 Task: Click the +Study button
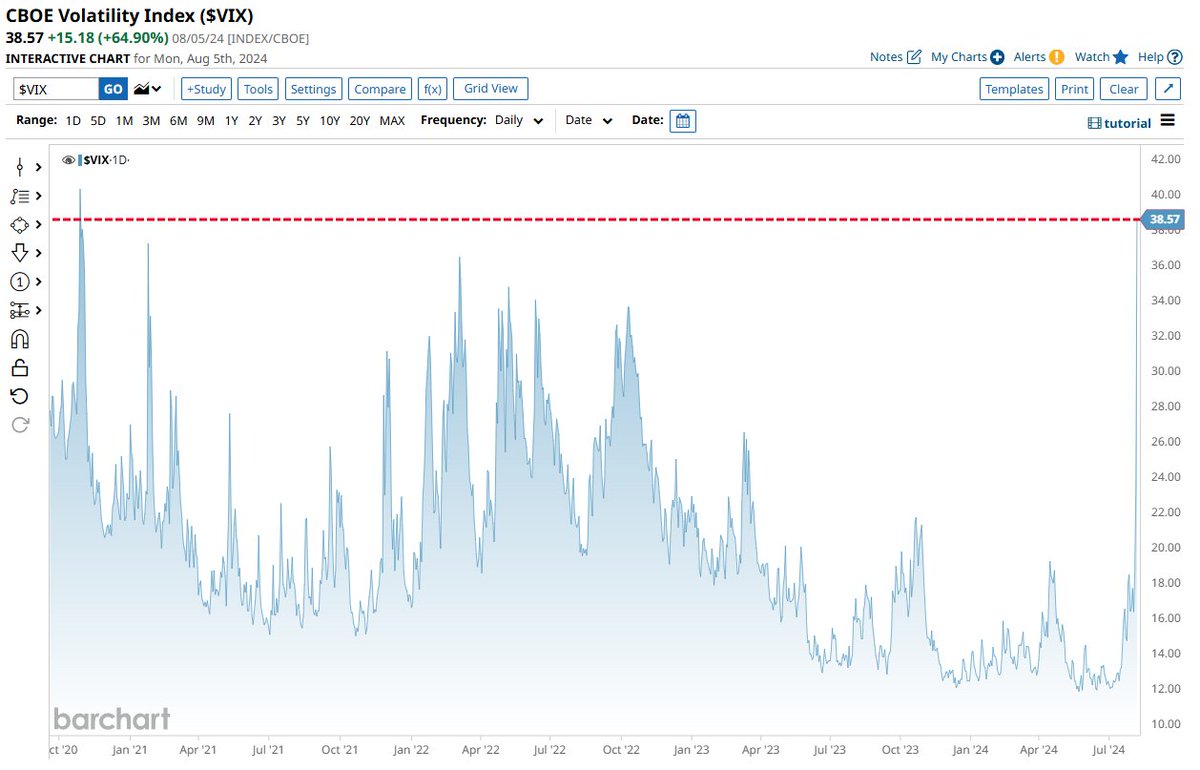click(x=207, y=89)
